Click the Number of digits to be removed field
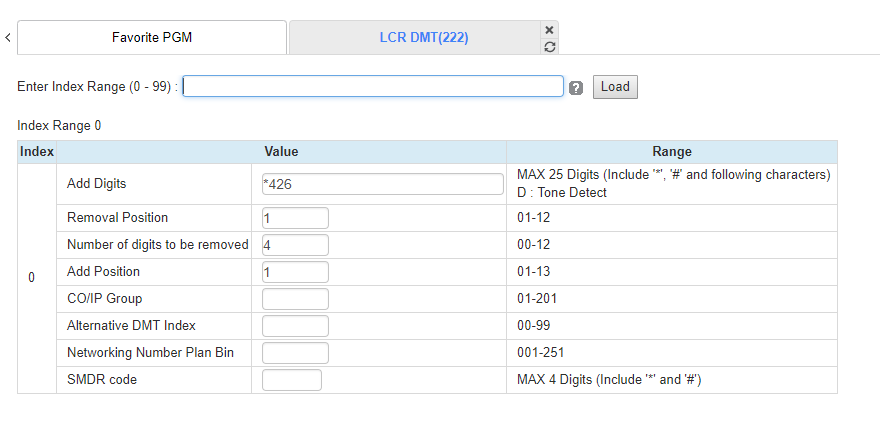The image size is (880, 444). (295, 245)
